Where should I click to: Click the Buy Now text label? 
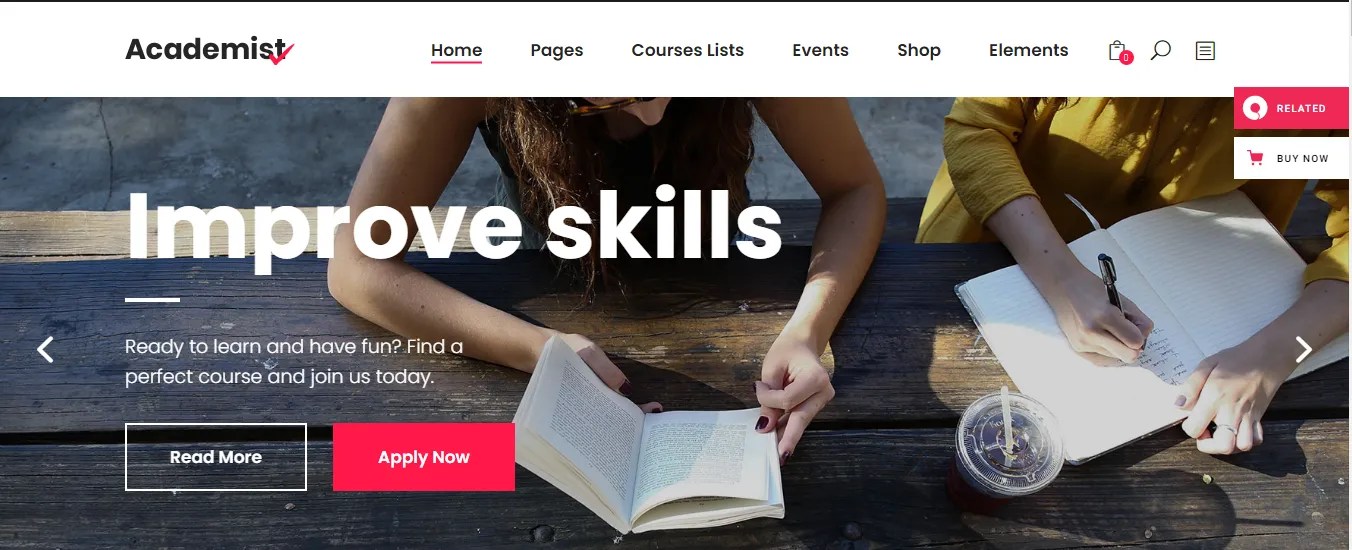pos(1303,158)
